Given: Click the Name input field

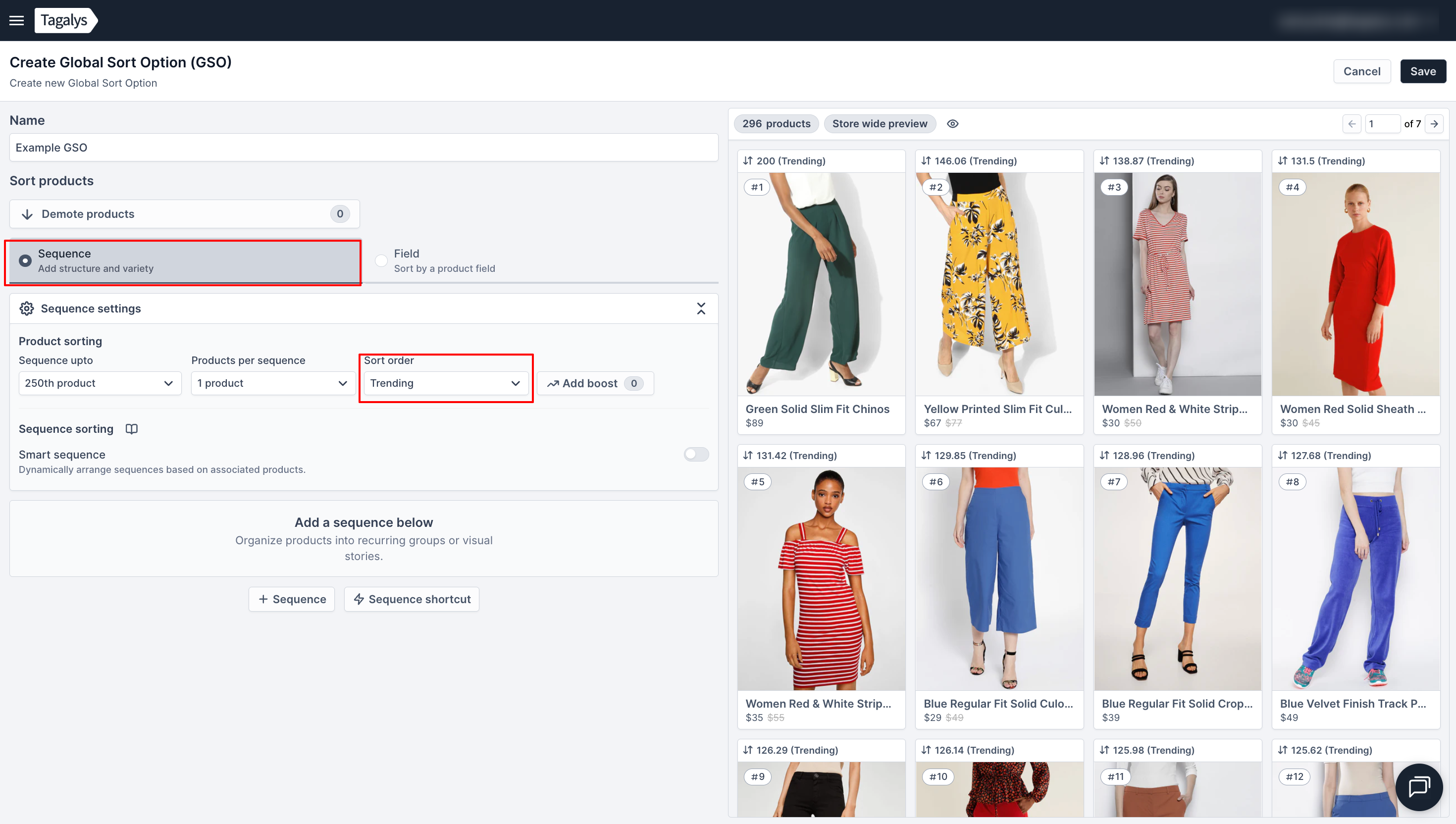Looking at the screenshot, I should point(364,148).
